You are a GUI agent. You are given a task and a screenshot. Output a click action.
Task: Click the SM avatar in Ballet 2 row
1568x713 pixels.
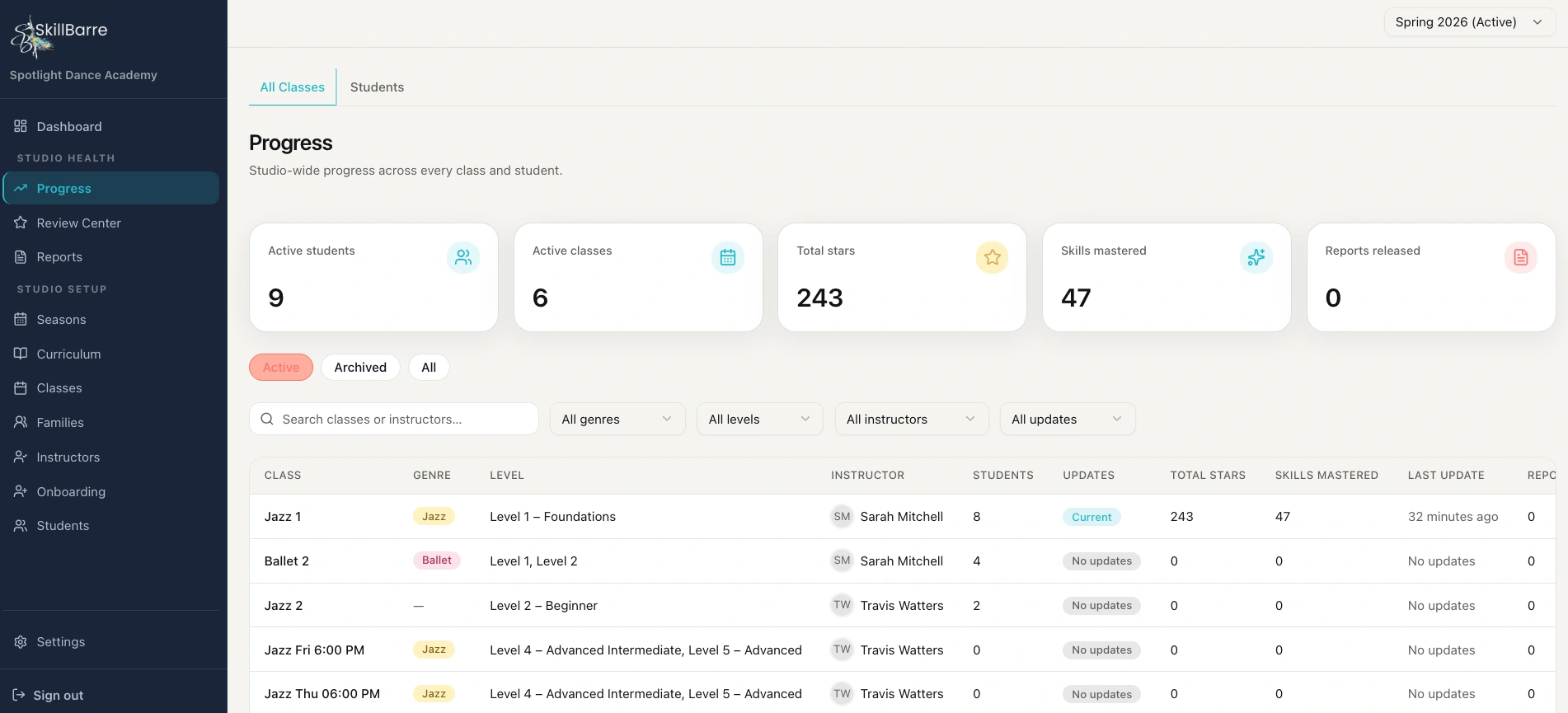click(x=842, y=561)
